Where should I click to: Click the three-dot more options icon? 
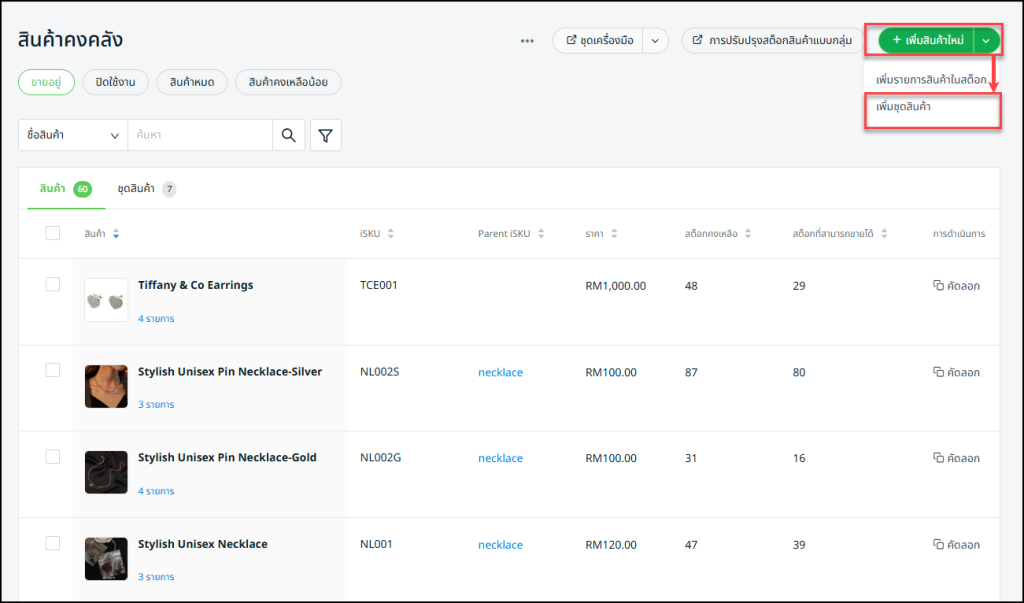tap(527, 41)
